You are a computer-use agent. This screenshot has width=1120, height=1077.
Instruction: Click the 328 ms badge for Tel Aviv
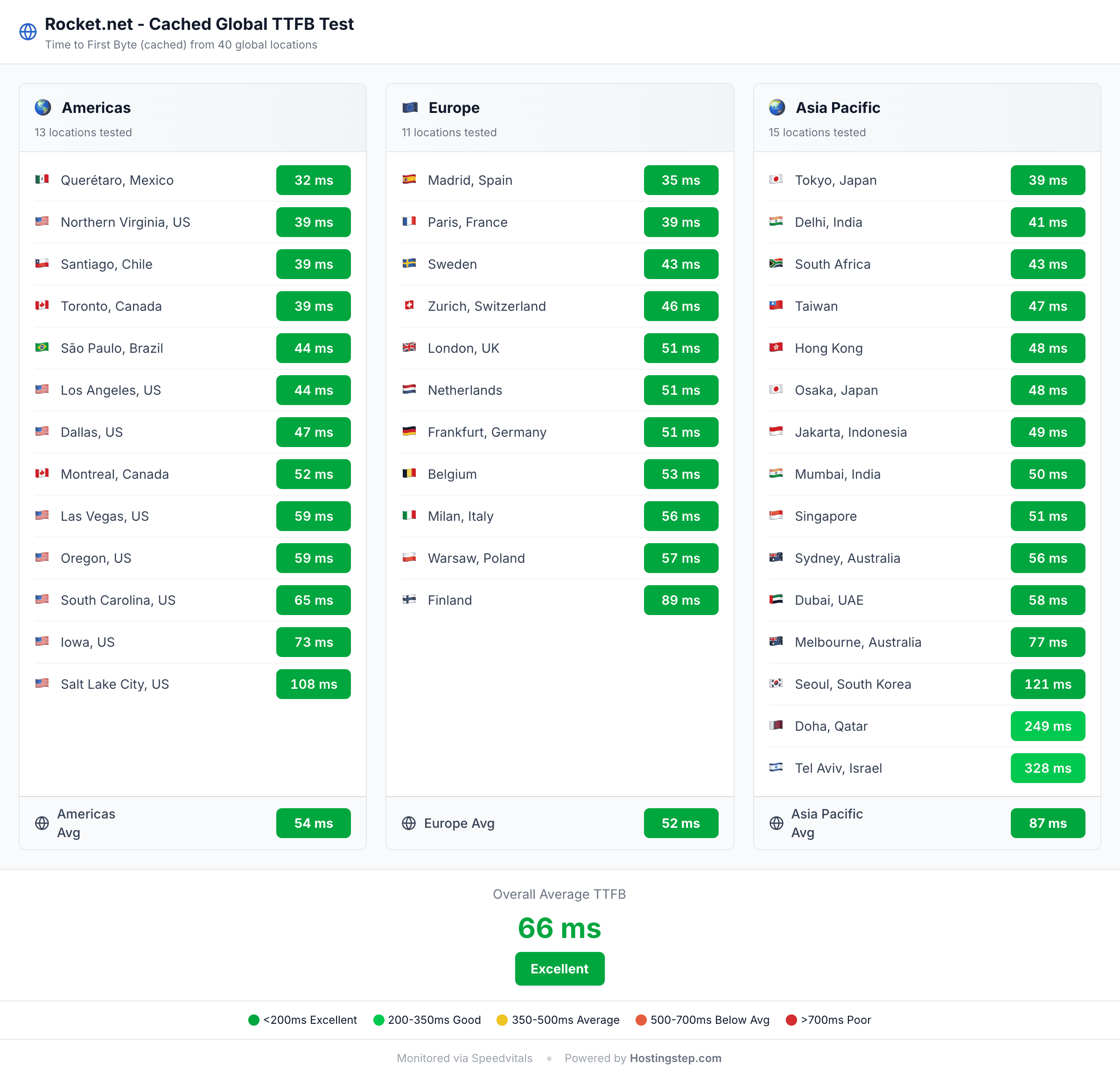[x=1047, y=768]
